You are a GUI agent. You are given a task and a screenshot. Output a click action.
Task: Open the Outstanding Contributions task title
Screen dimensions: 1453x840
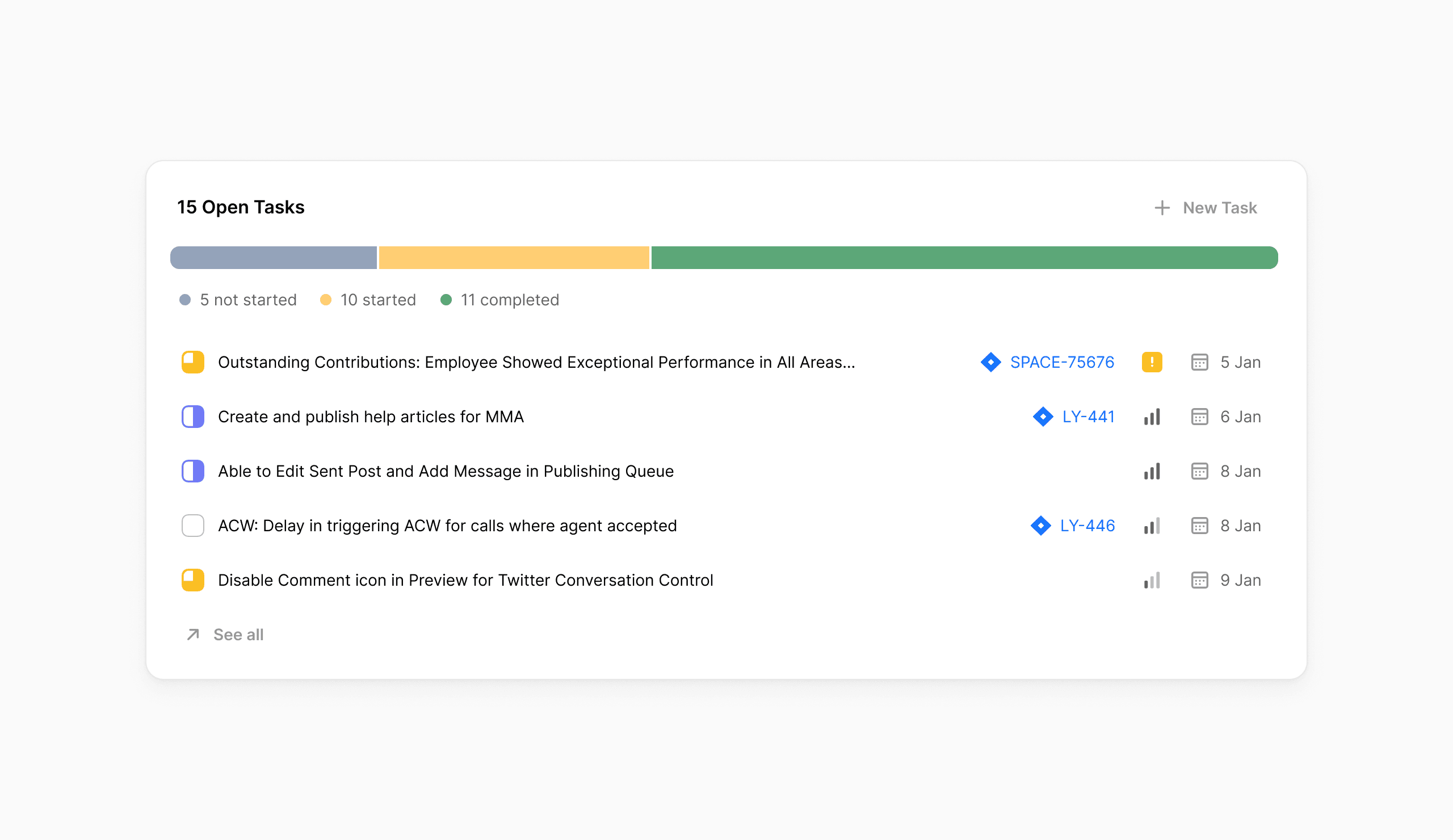tap(536, 362)
